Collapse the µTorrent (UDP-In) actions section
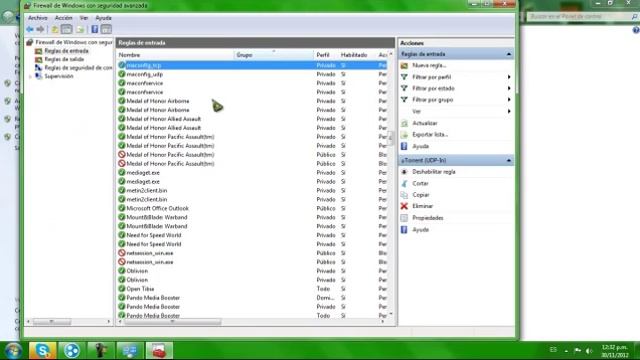This screenshot has height=360, width=640. click(509, 160)
